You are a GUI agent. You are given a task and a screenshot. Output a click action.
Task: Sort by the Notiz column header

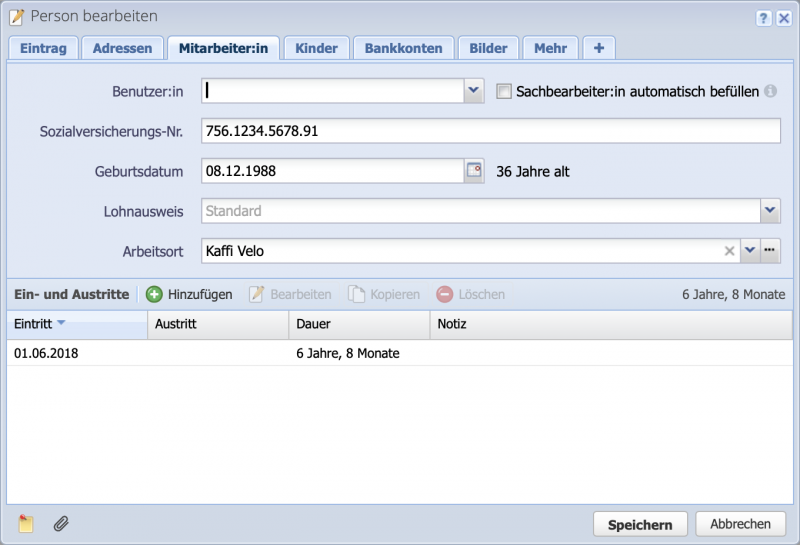point(611,324)
